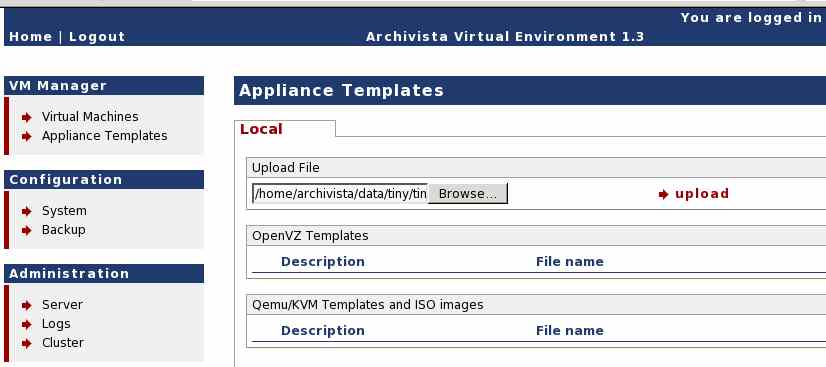Image resolution: width=826 pixels, height=367 pixels.
Task: Click the upload link
Action: pos(702,194)
